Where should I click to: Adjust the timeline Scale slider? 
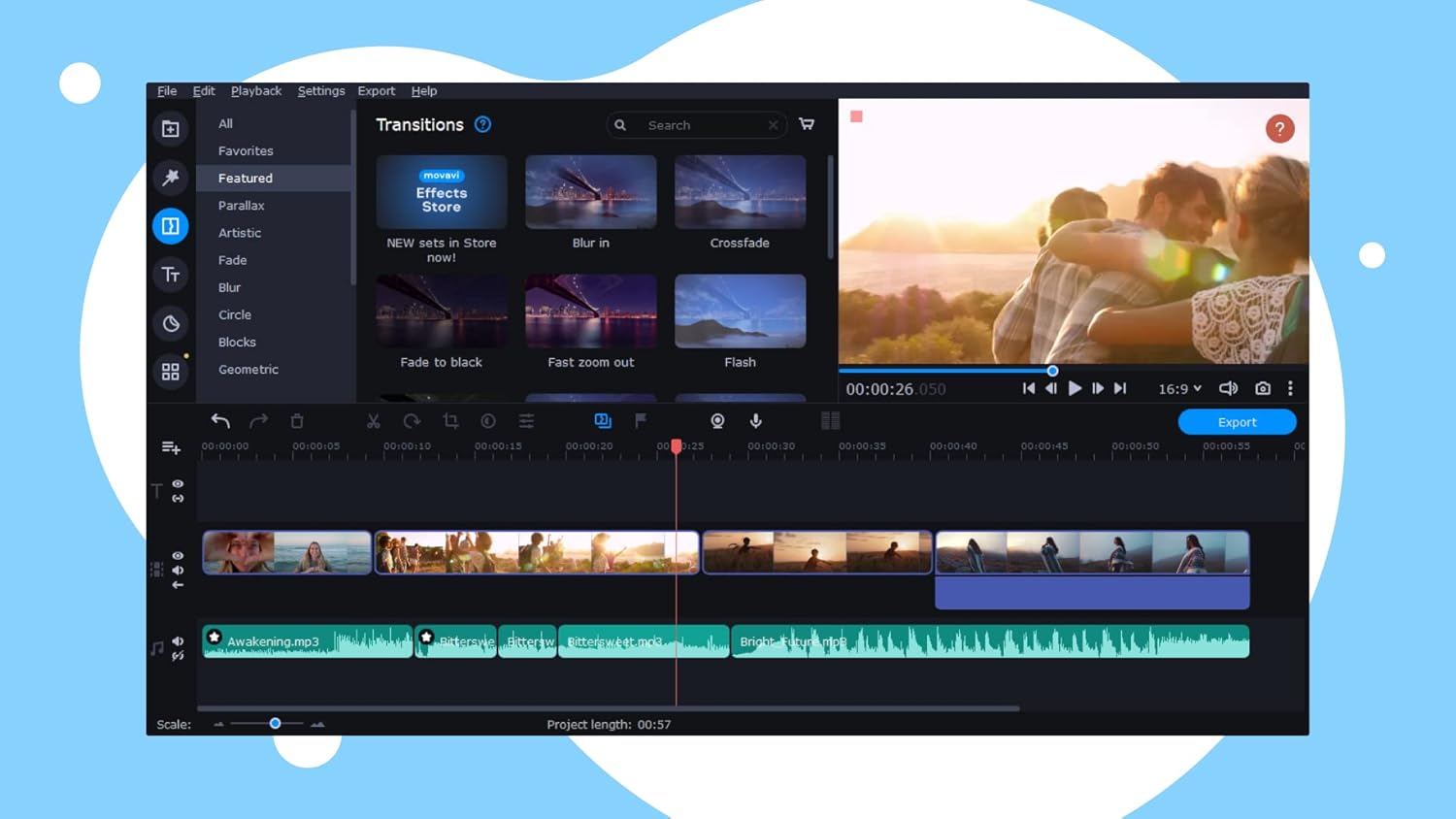(275, 723)
